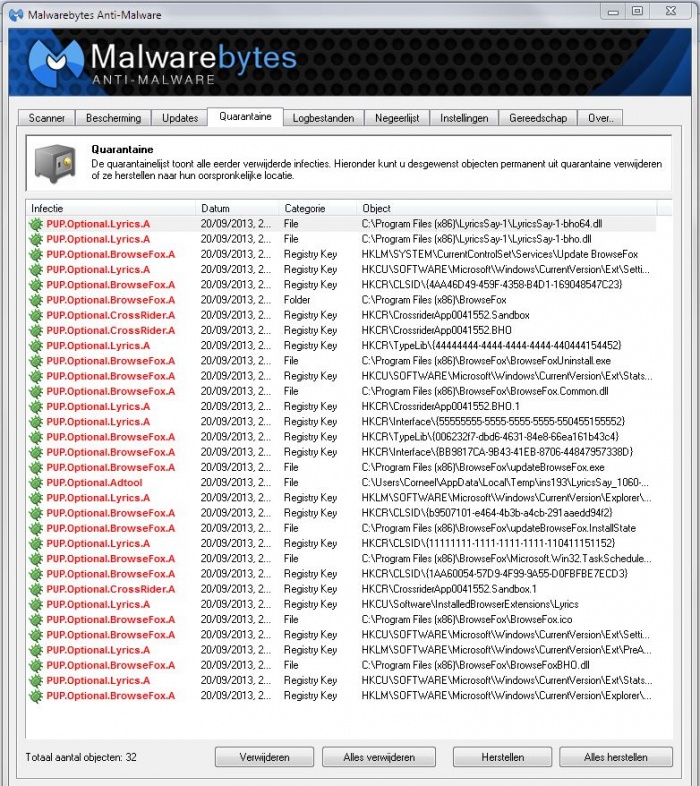The image size is (700, 786).
Task: Select the BrowseFox.ico file path
Action: (467, 619)
